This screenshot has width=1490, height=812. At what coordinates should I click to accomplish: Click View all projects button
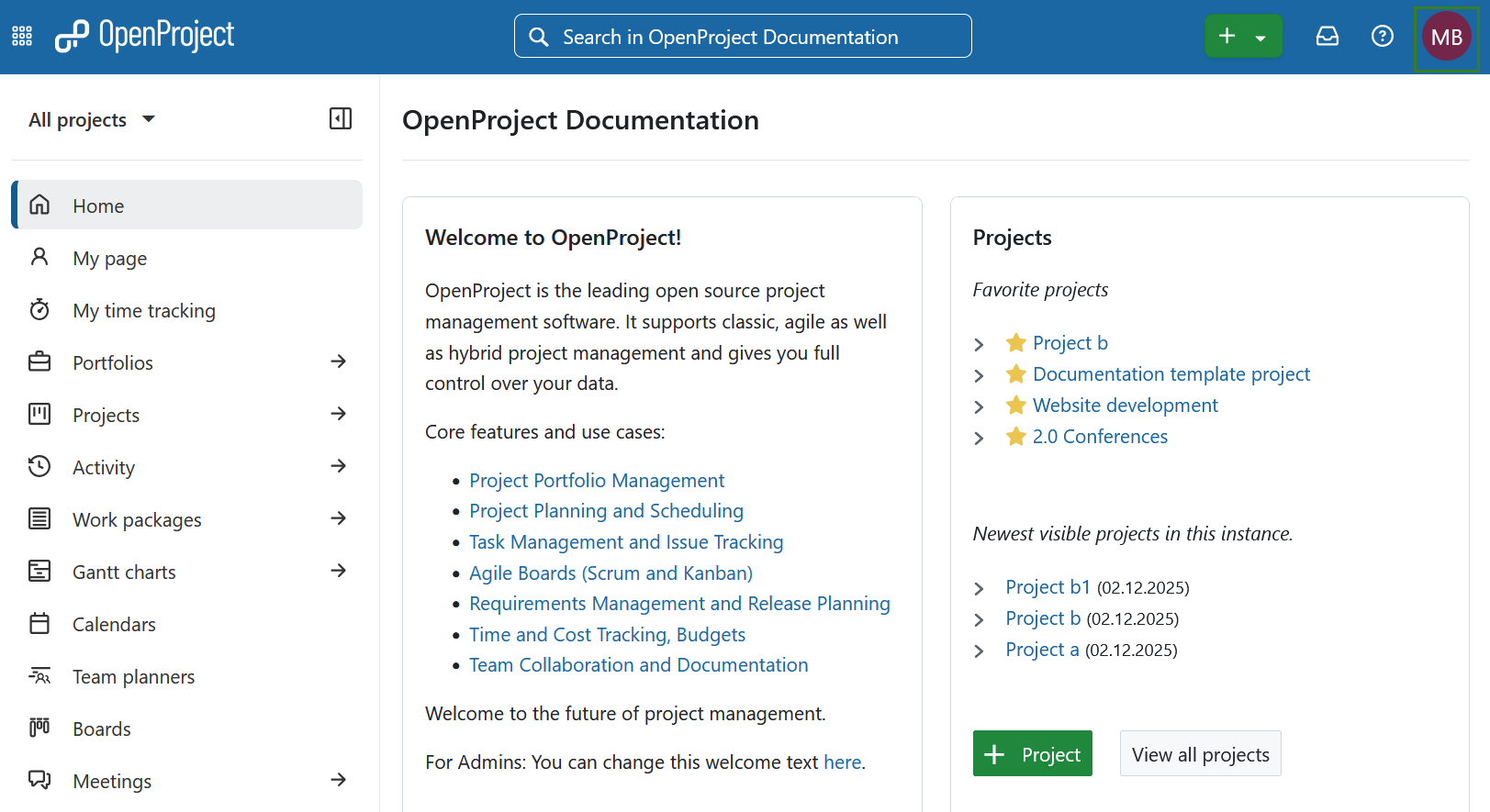(1200, 753)
